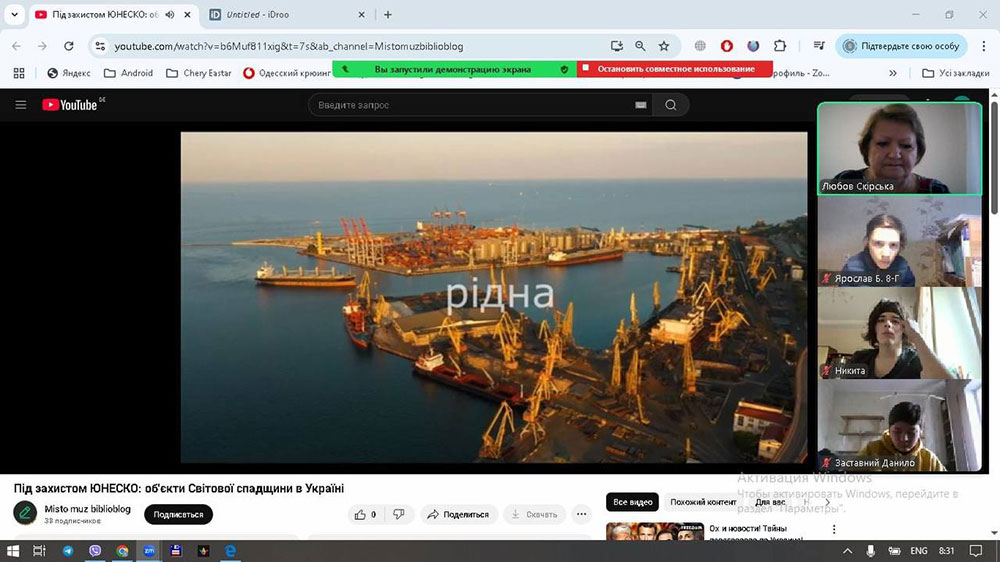
Task: Open the Усі закладки folder
Action: point(956,73)
